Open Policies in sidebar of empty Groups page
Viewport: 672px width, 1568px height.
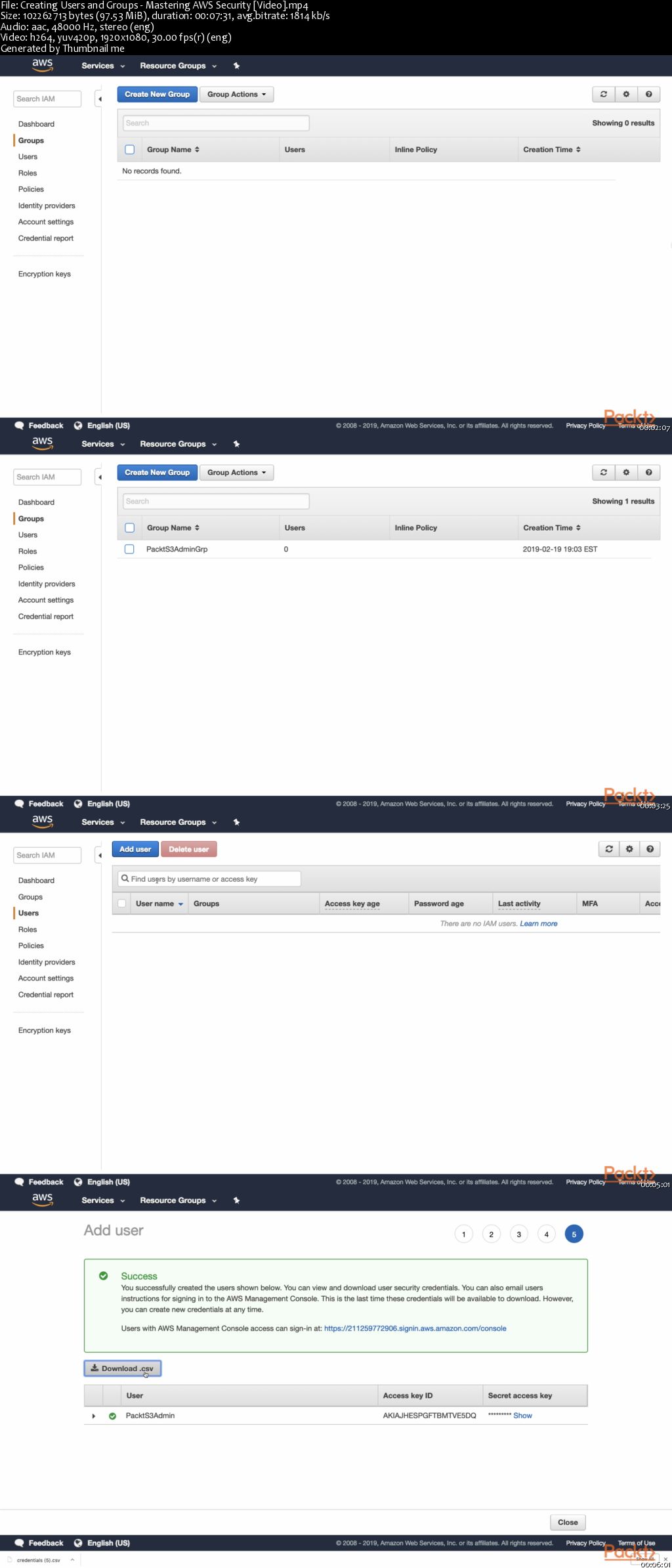(x=31, y=189)
